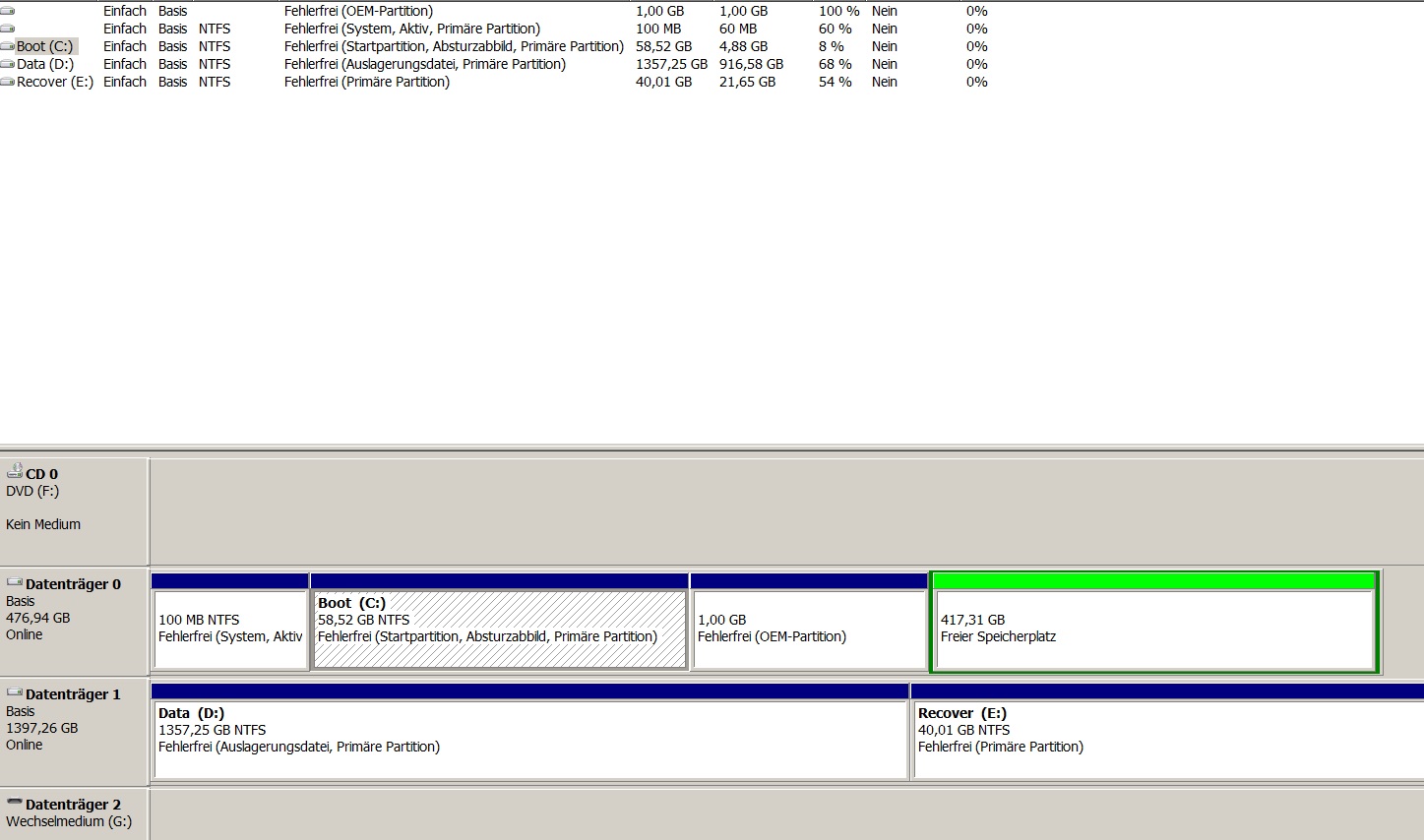Select the hatched Boot (C:) partition block
Screen dimensions: 1424x840
pos(499,630)
